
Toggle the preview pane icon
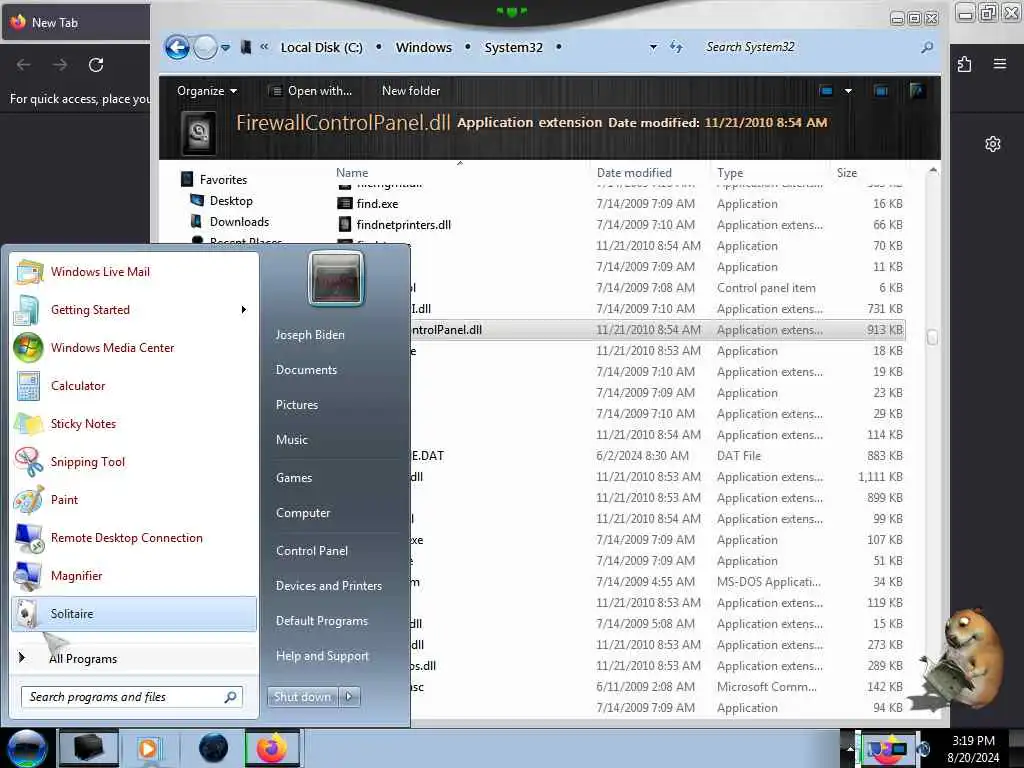[x=881, y=91]
